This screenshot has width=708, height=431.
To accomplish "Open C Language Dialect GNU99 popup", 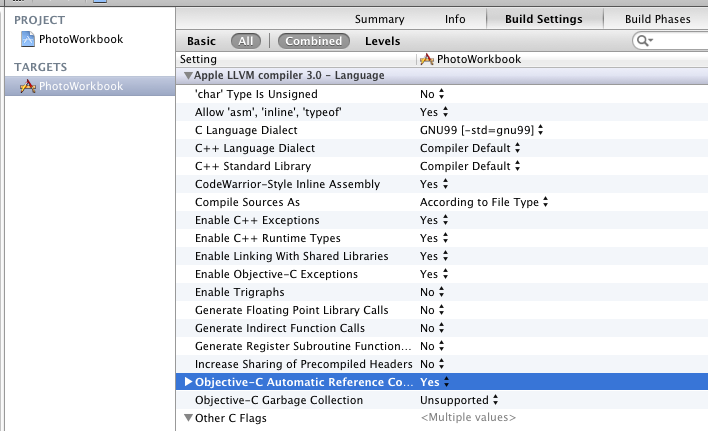I will click(481, 130).
